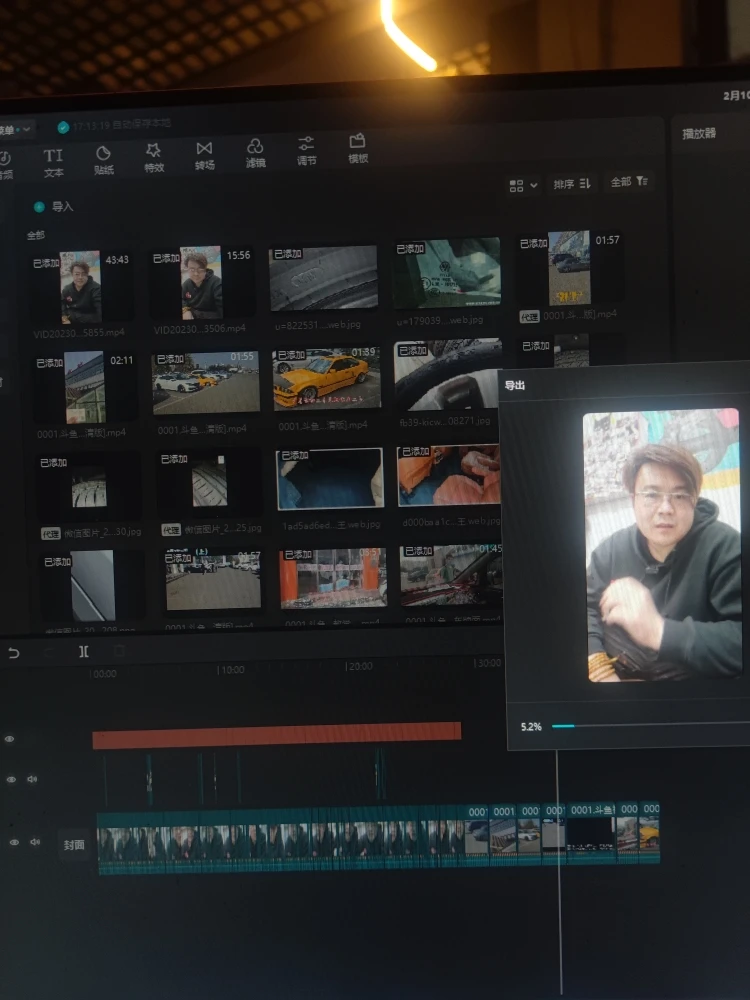The image size is (750, 1000).
Task: Open the 调节 (Adjust) panel
Action: click(x=306, y=151)
